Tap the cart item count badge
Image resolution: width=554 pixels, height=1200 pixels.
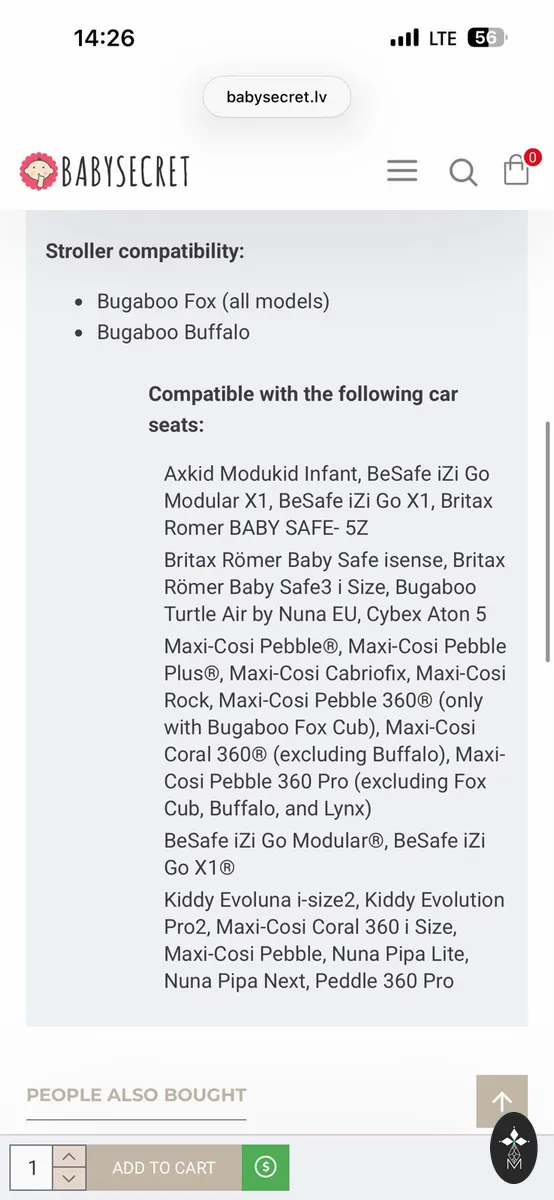[533, 157]
